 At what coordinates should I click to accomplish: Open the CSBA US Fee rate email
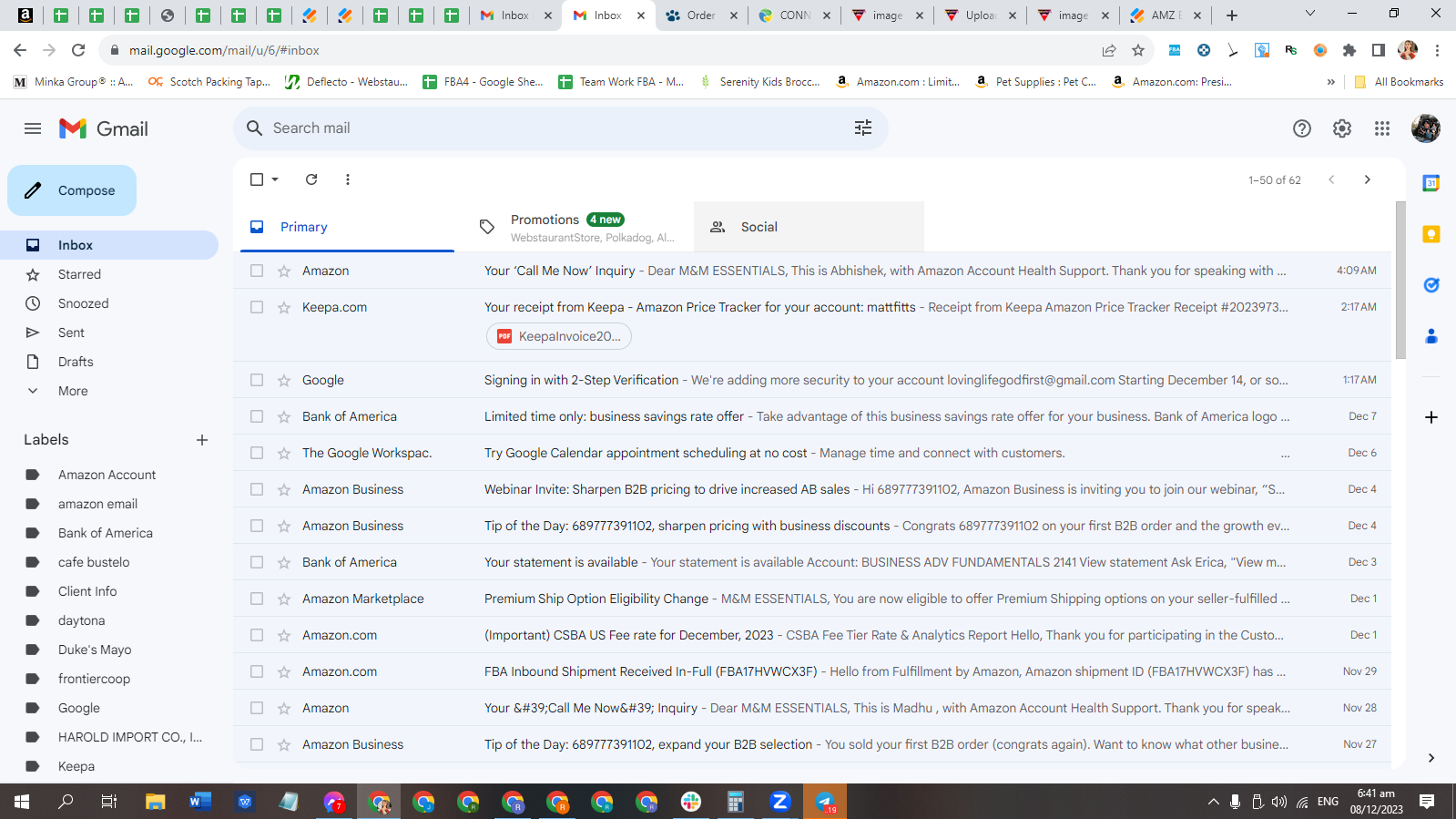pos(812,635)
